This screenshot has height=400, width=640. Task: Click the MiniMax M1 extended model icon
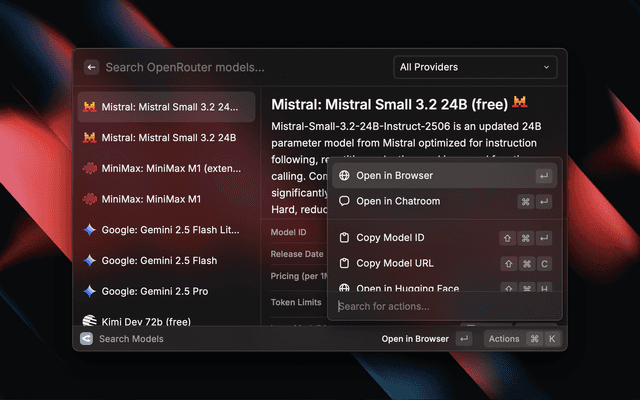point(90,169)
